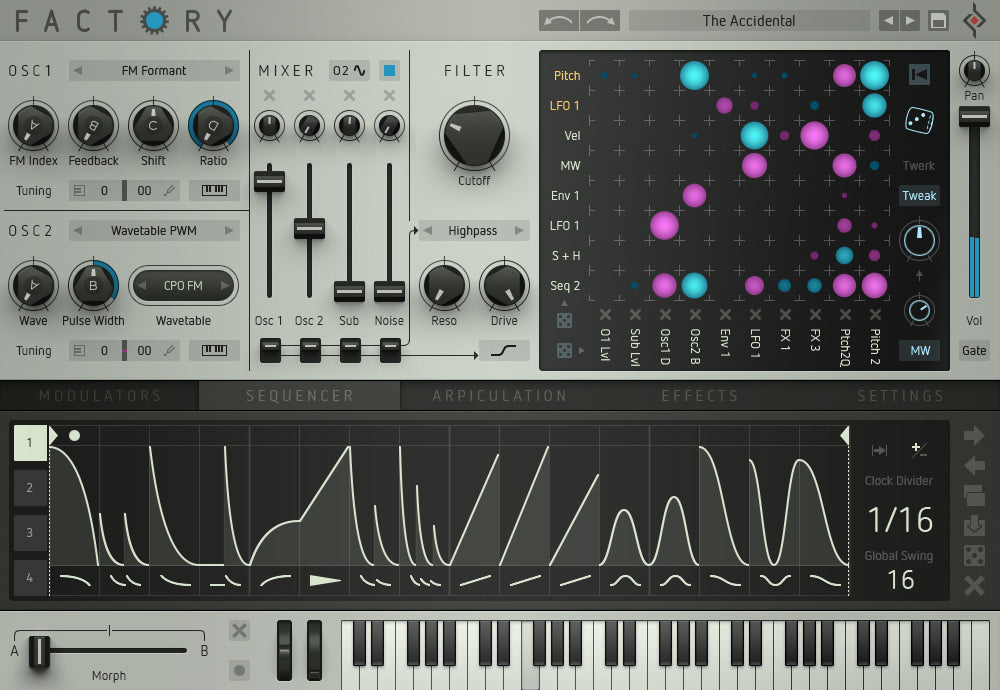Toggle the MW button below the matrix
Viewport: 1000px width, 690px height.
(x=919, y=350)
